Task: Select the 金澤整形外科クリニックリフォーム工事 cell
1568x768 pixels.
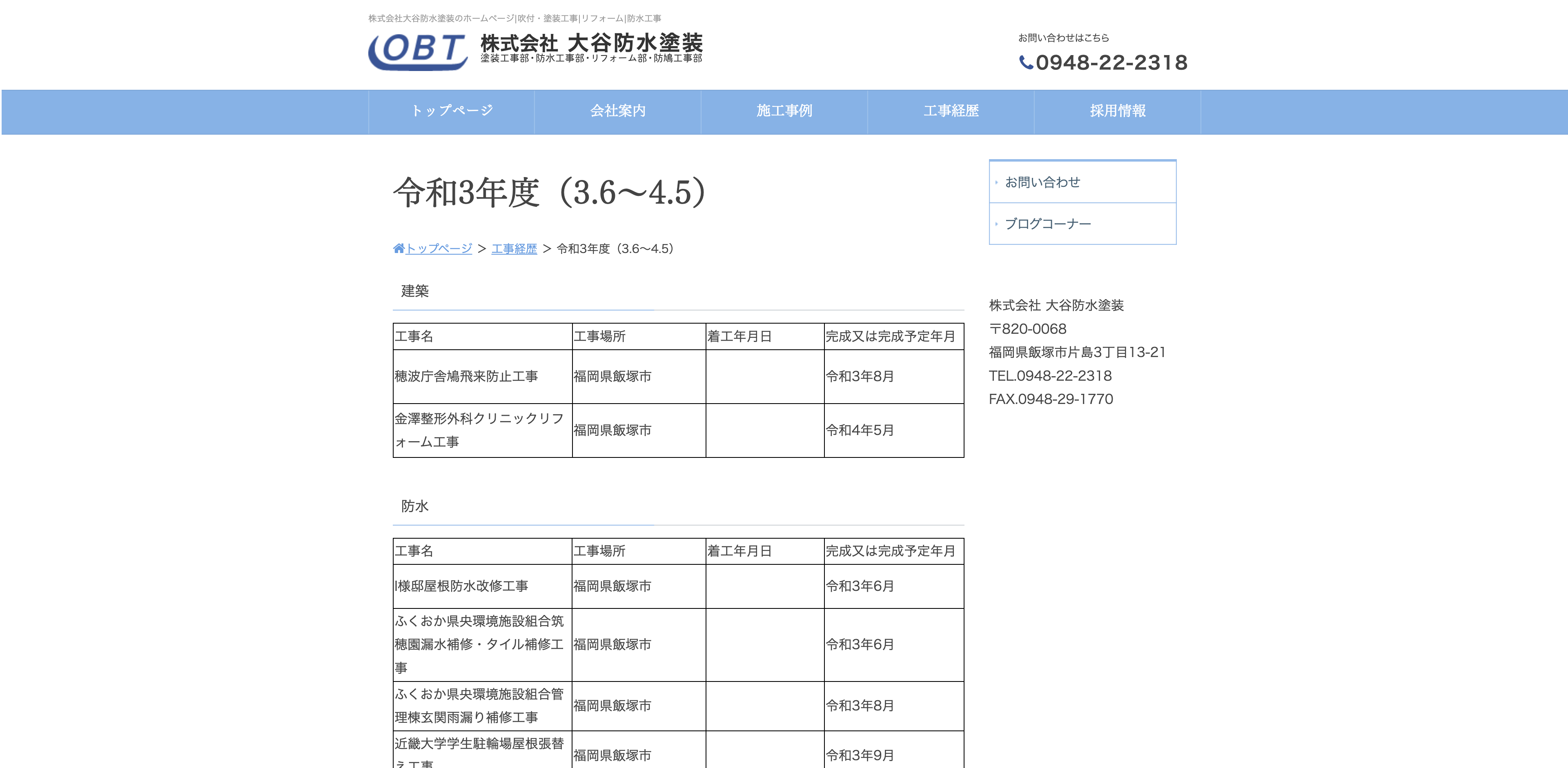Action: click(483, 431)
